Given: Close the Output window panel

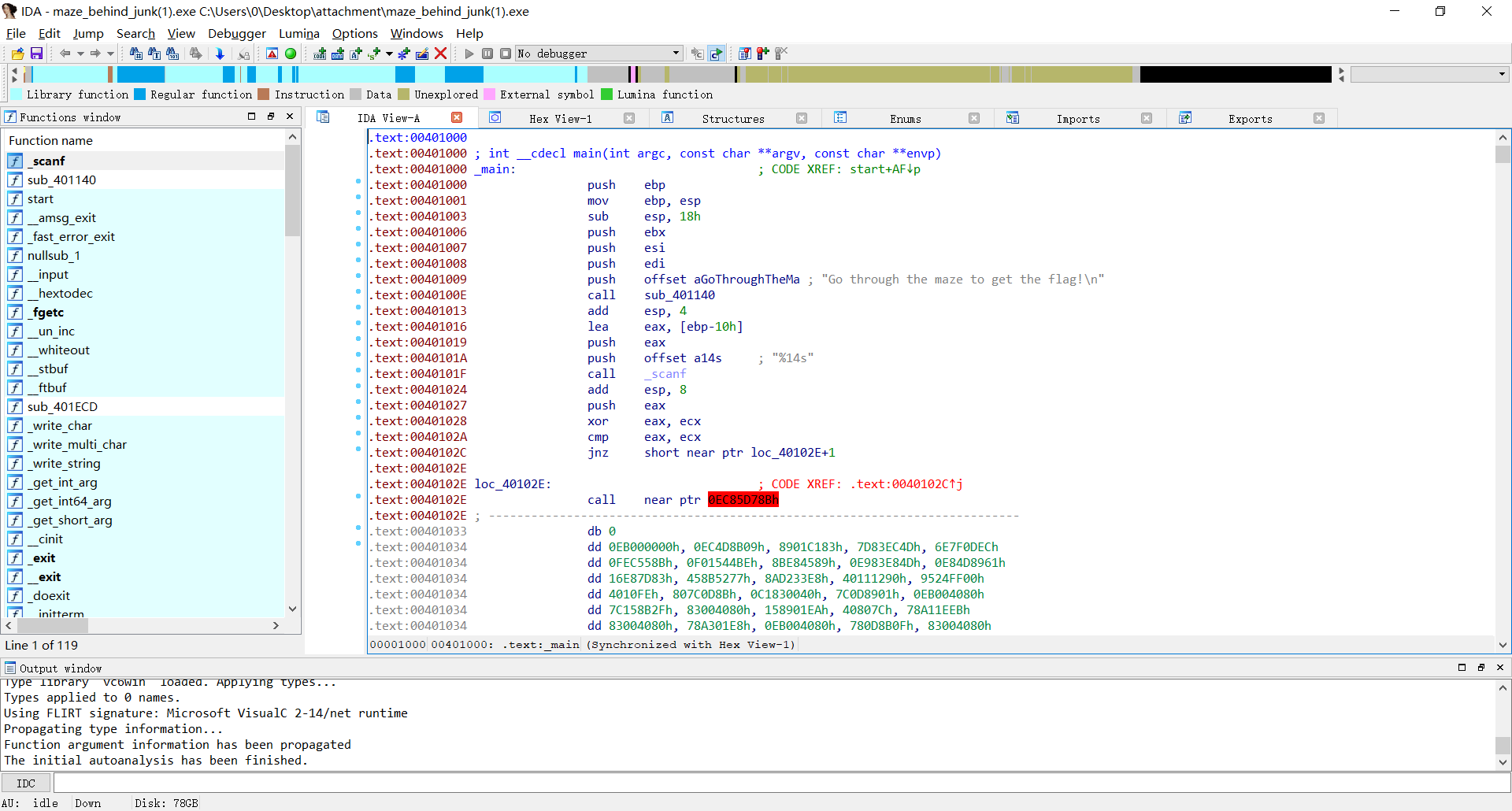Looking at the screenshot, I should 1499,667.
